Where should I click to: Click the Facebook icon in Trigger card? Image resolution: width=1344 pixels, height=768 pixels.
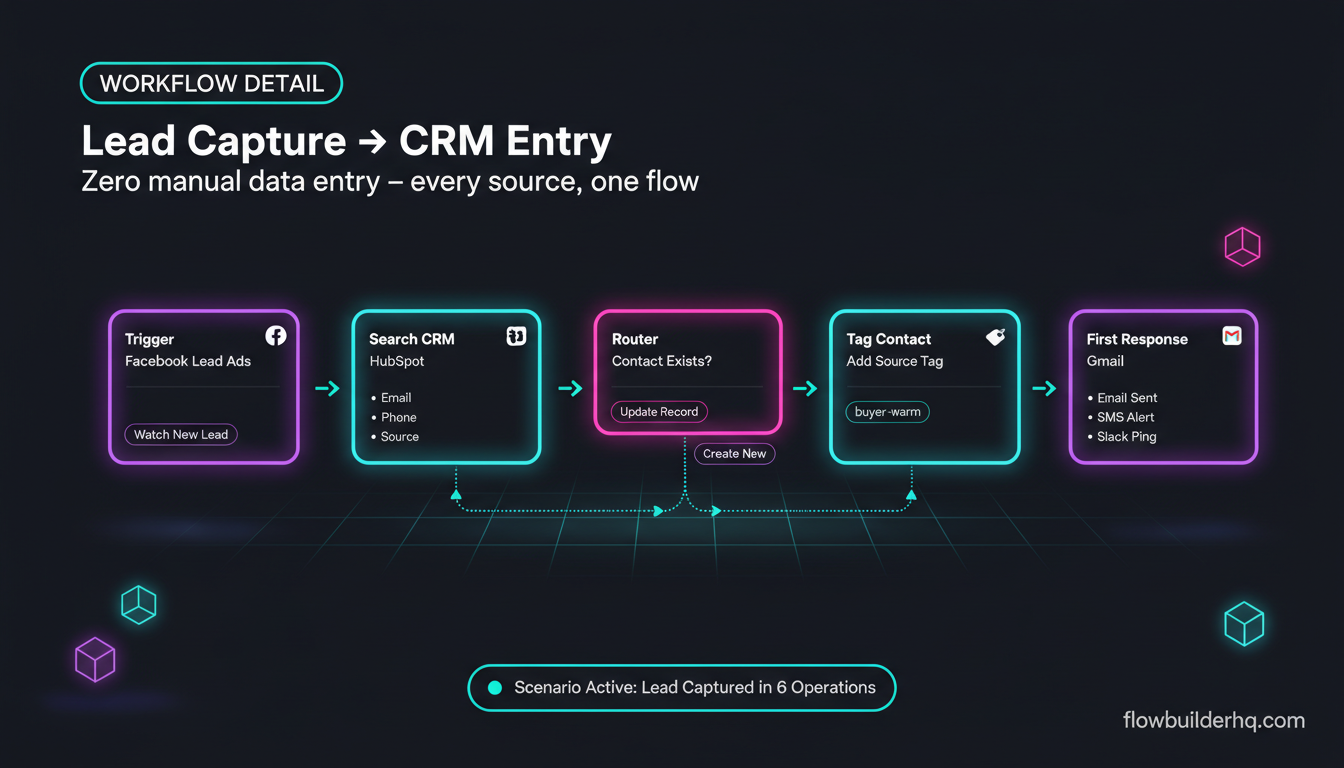click(x=276, y=336)
